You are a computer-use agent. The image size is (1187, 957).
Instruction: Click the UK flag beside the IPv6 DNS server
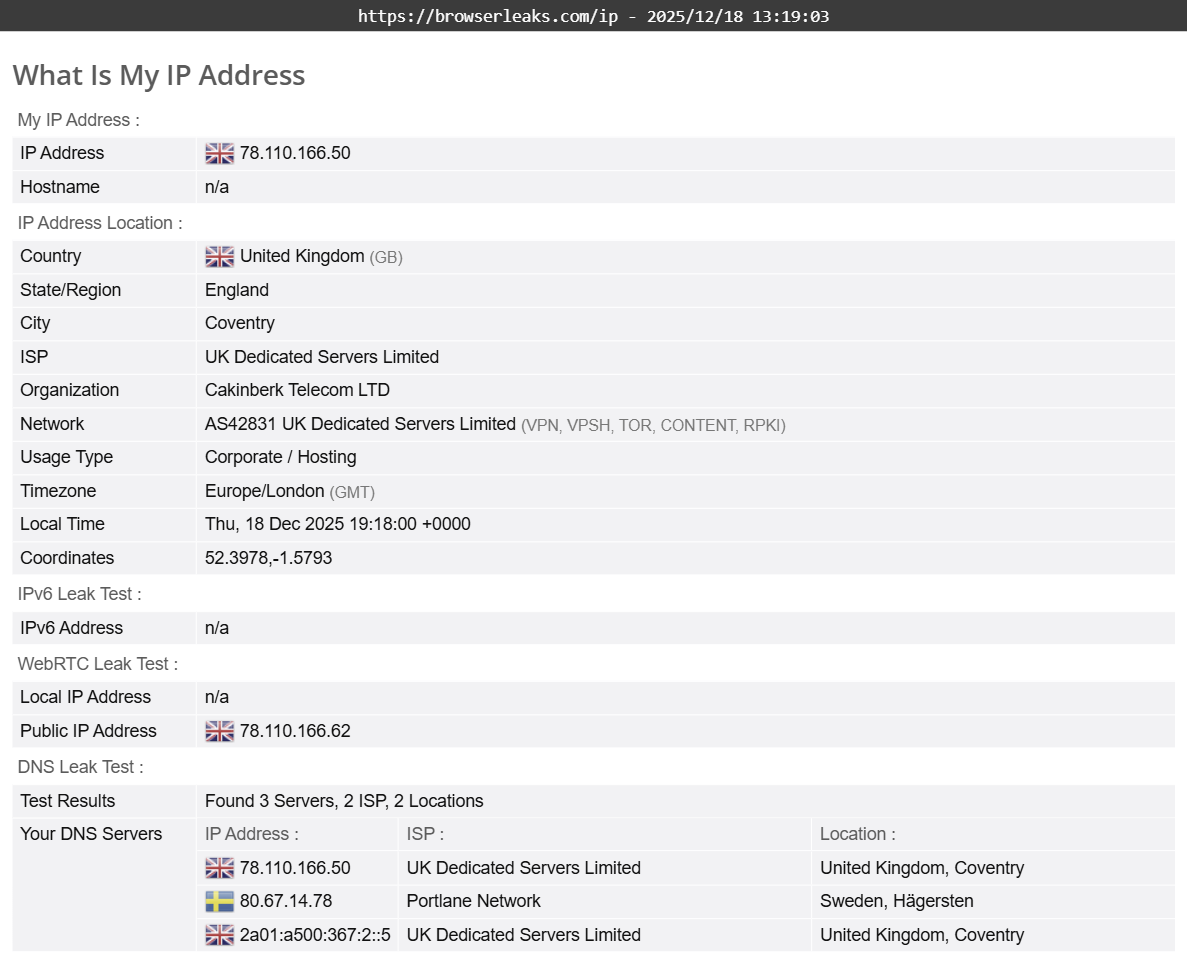tap(218, 934)
